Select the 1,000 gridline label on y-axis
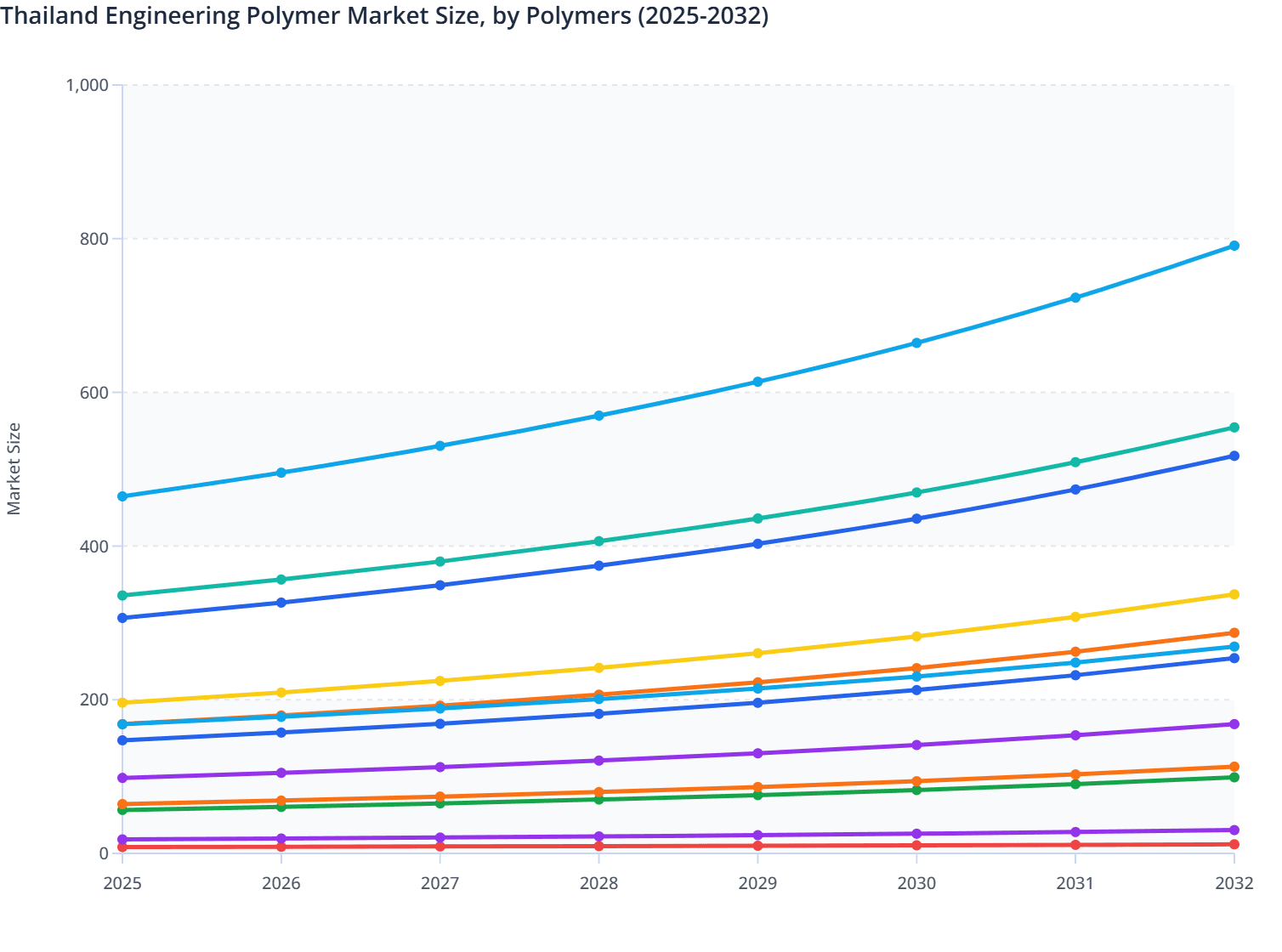1282x952 pixels. click(89, 85)
